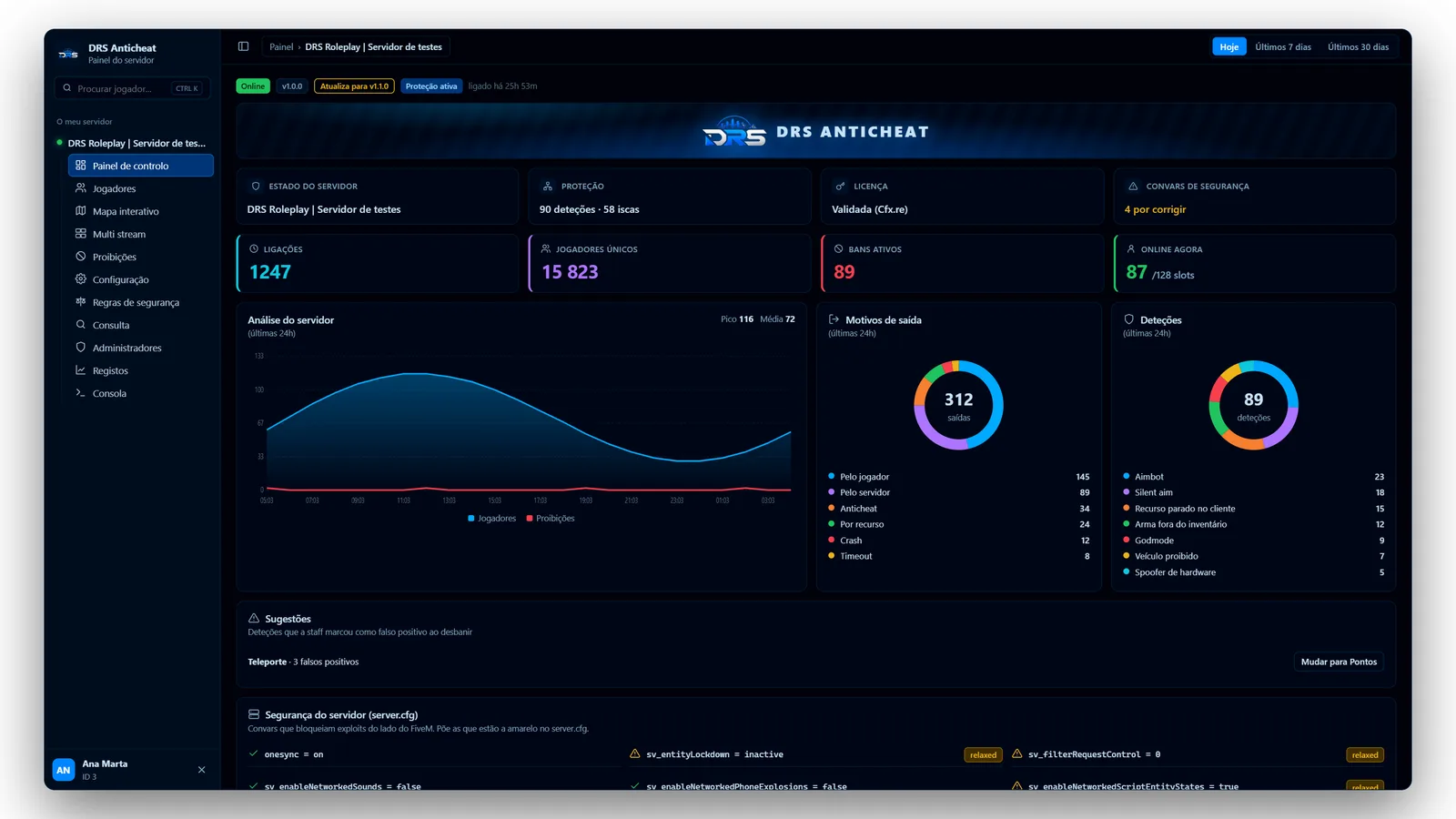Click the Procurar jogador search field

pyautogui.click(x=132, y=88)
